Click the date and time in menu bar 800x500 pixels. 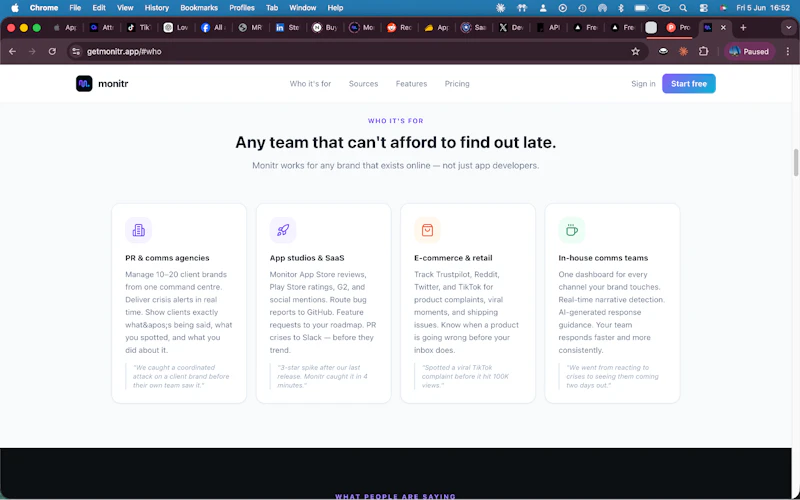pyautogui.click(x=763, y=8)
